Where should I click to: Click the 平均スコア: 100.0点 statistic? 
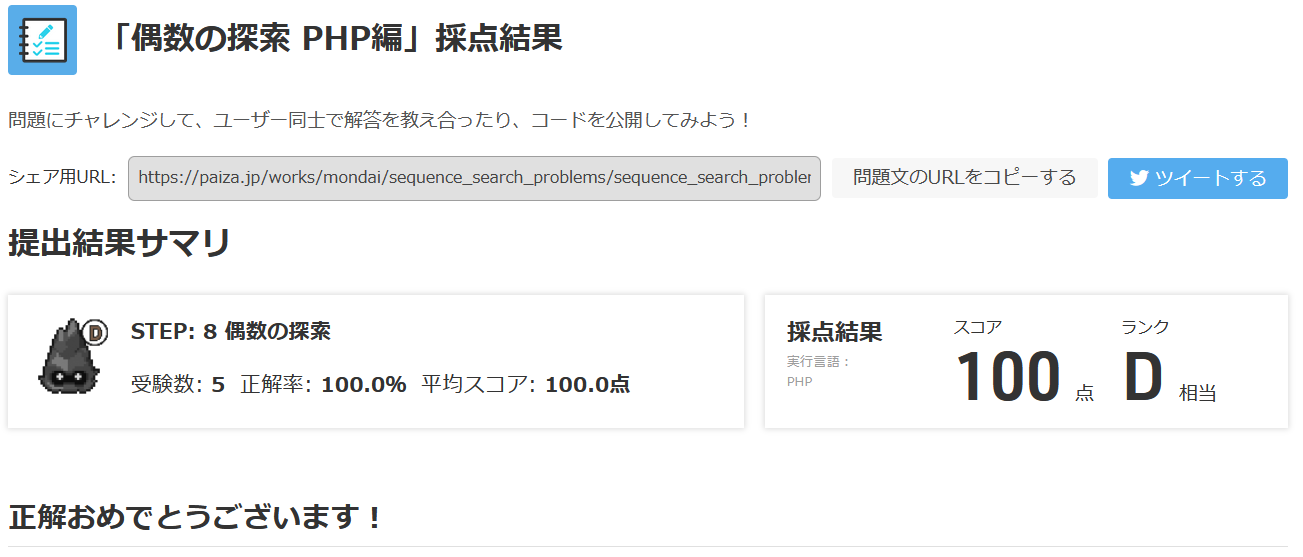[x=525, y=384]
